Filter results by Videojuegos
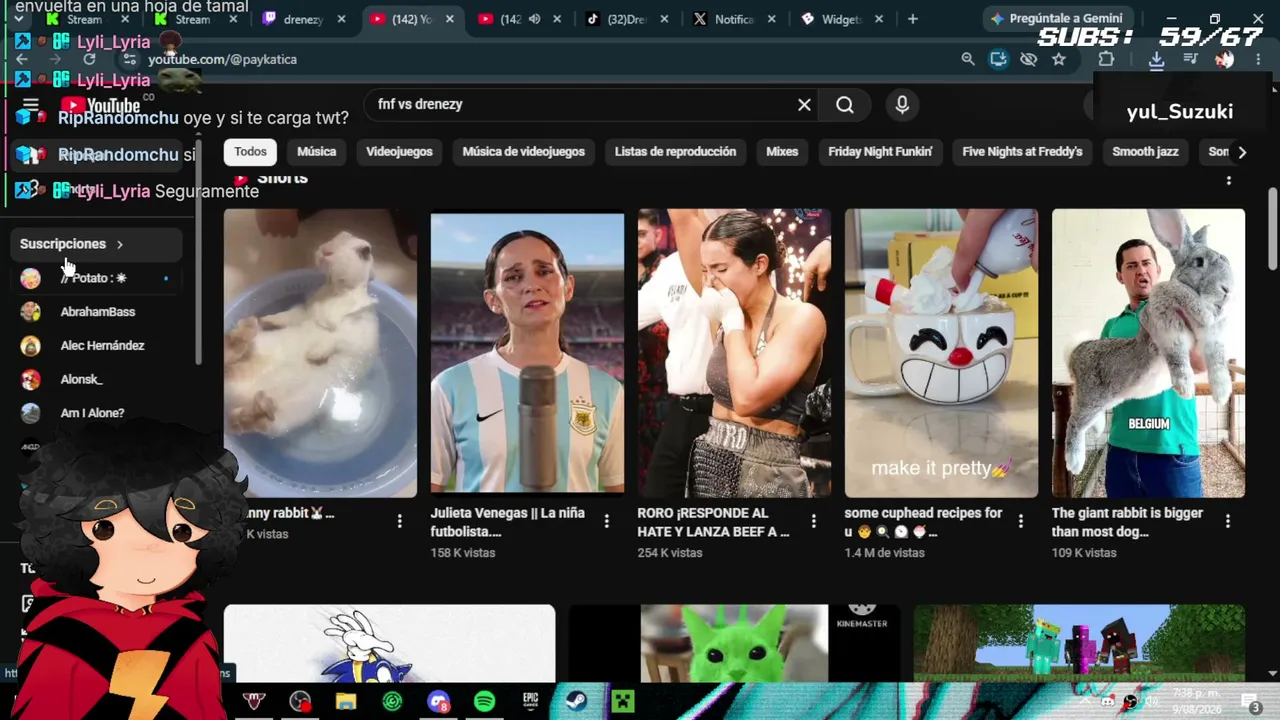Viewport: 1280px width, 720px height. (399, 152)
